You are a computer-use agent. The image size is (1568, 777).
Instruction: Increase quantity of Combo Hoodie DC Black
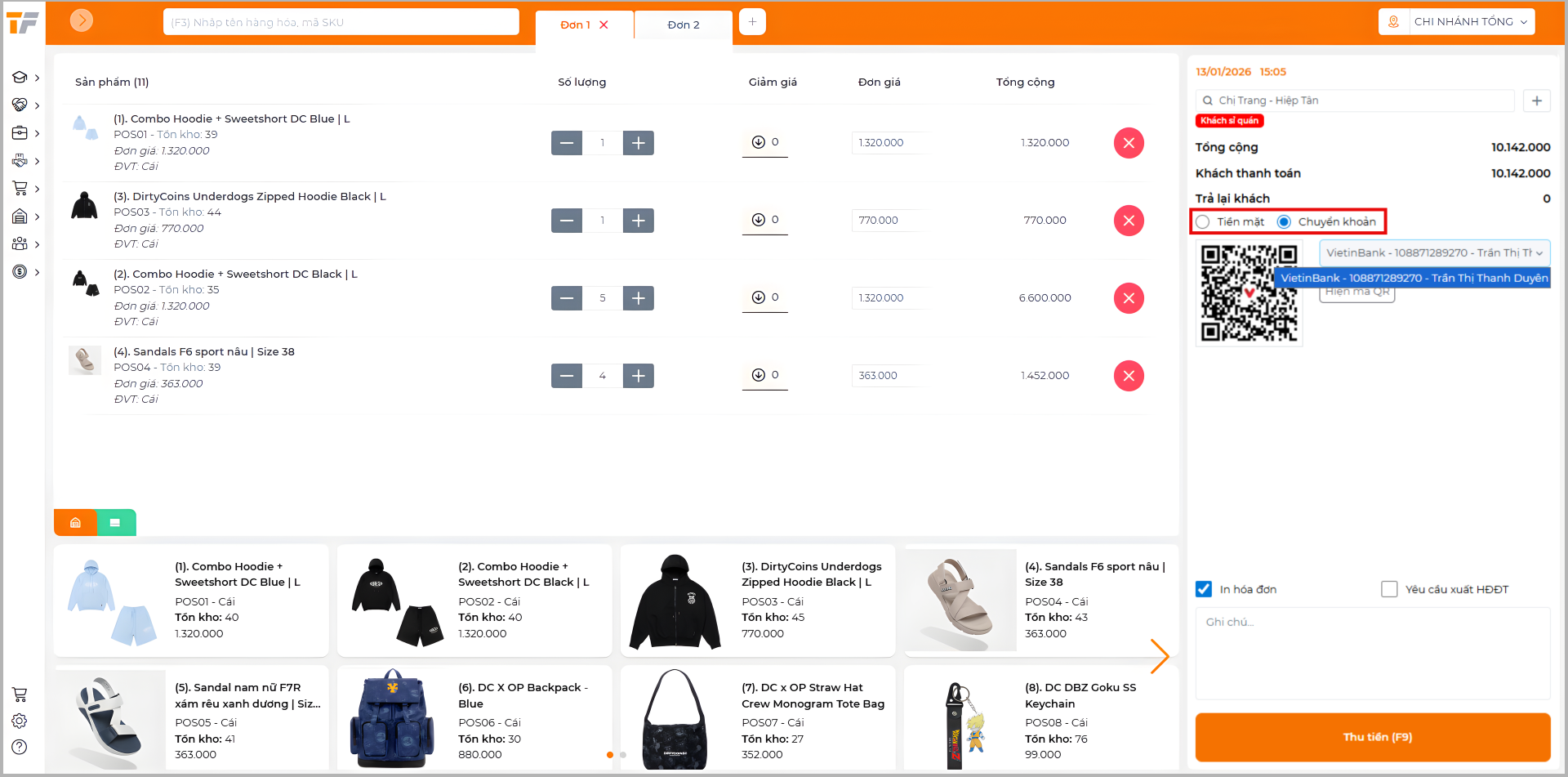pos(639,298)
